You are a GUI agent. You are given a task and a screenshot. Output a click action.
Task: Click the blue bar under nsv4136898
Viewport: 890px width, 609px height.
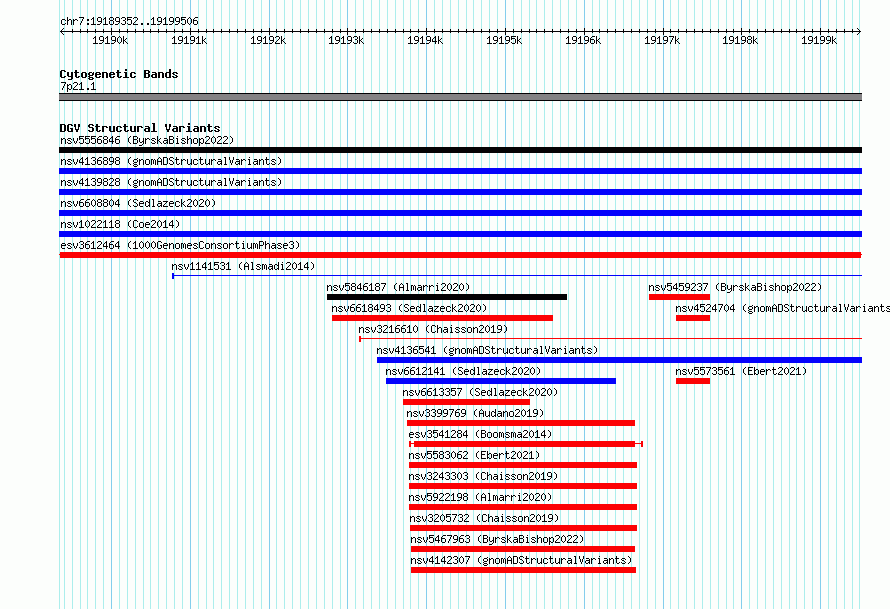click(x=460, y=171)
